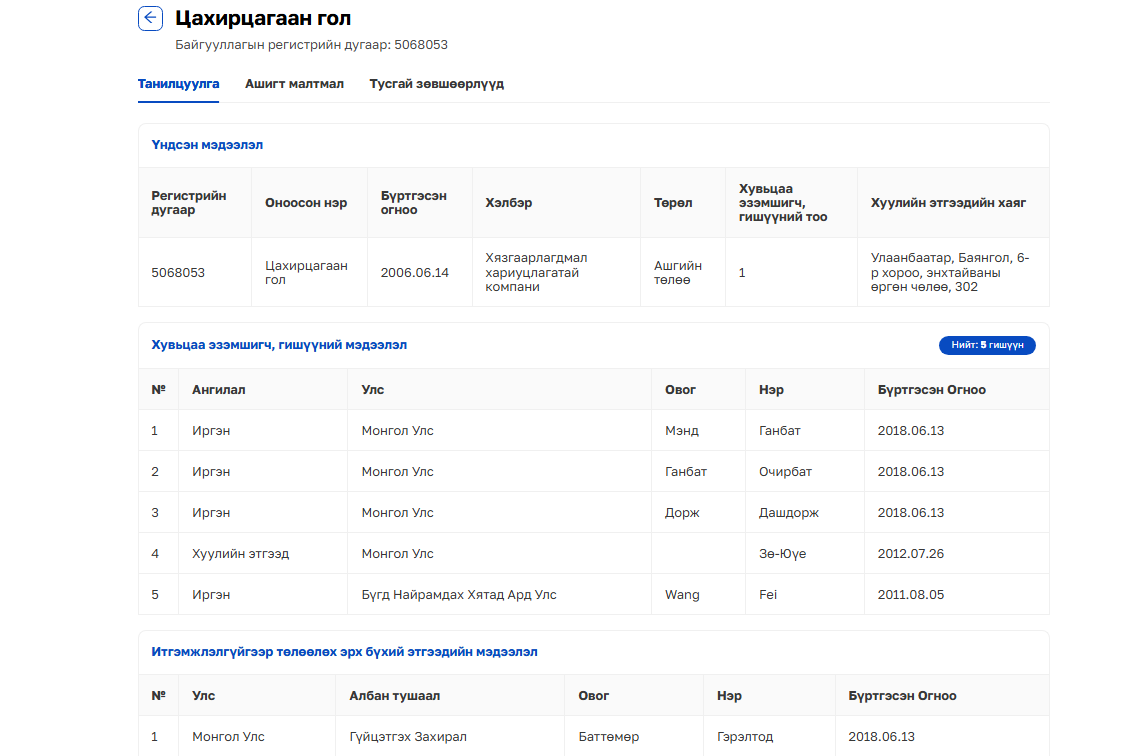Click registration number 5068053 in table
Viewport: 1132px width, 756px height.
[178, 272]
